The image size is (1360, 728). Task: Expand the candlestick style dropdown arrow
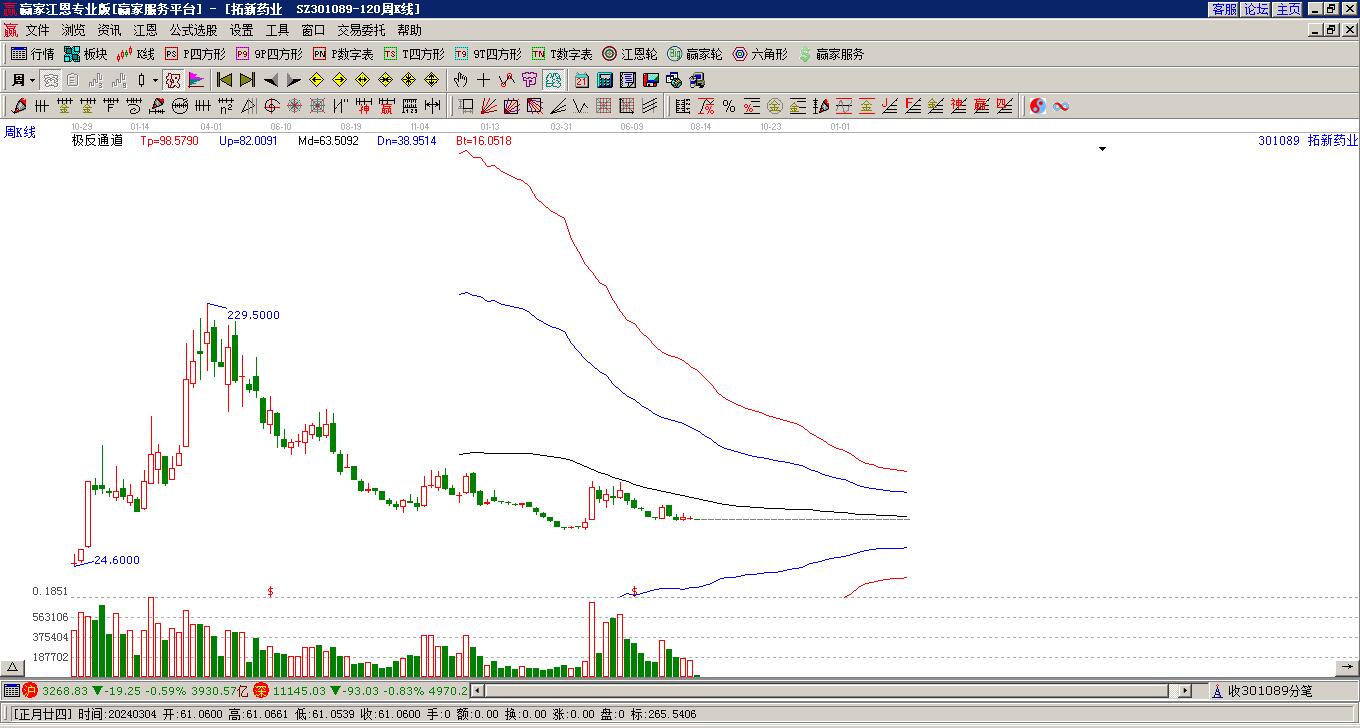point(155,80)
